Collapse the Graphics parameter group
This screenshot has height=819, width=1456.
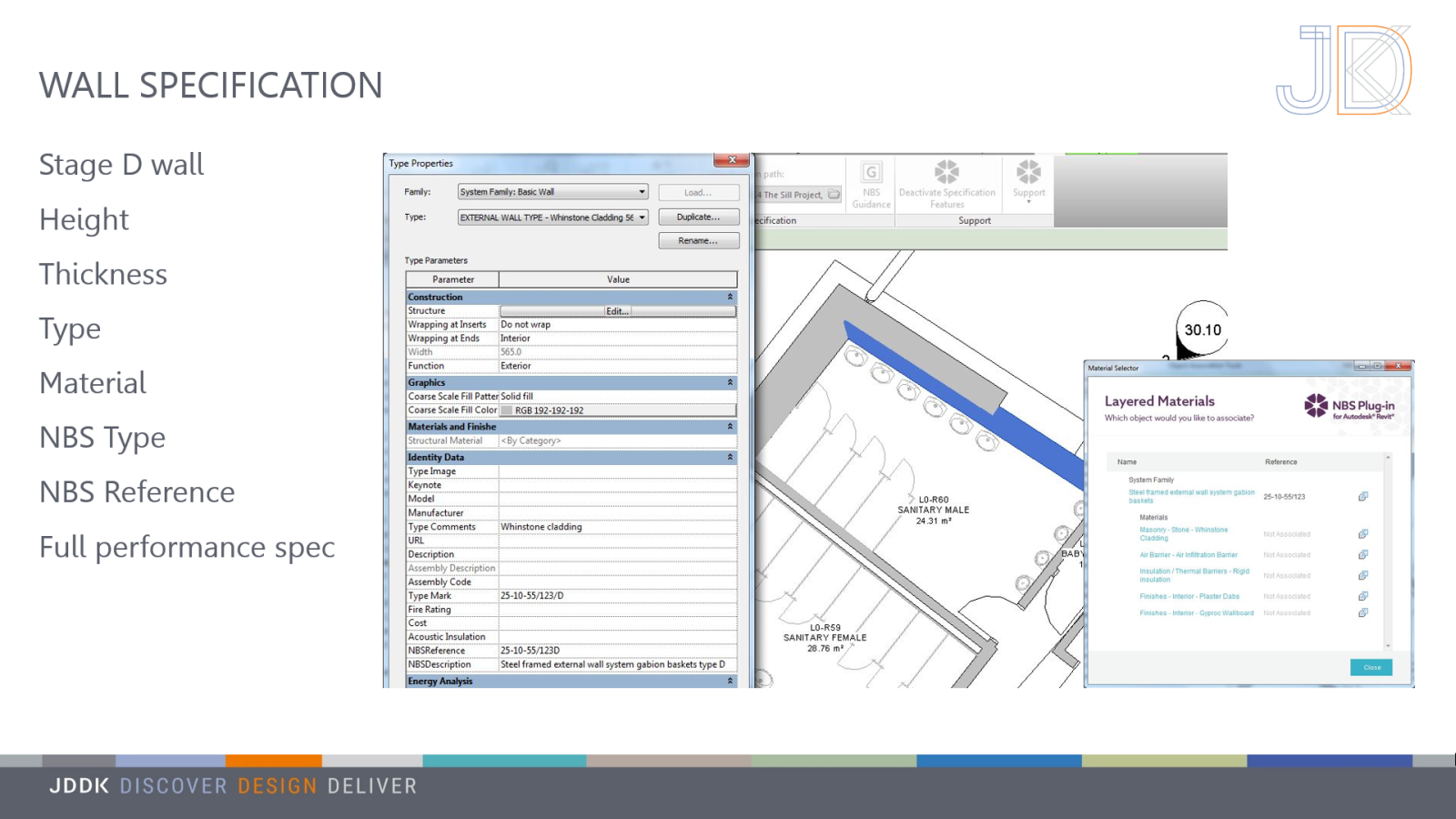pyautogui.click(x=730, y=382)
